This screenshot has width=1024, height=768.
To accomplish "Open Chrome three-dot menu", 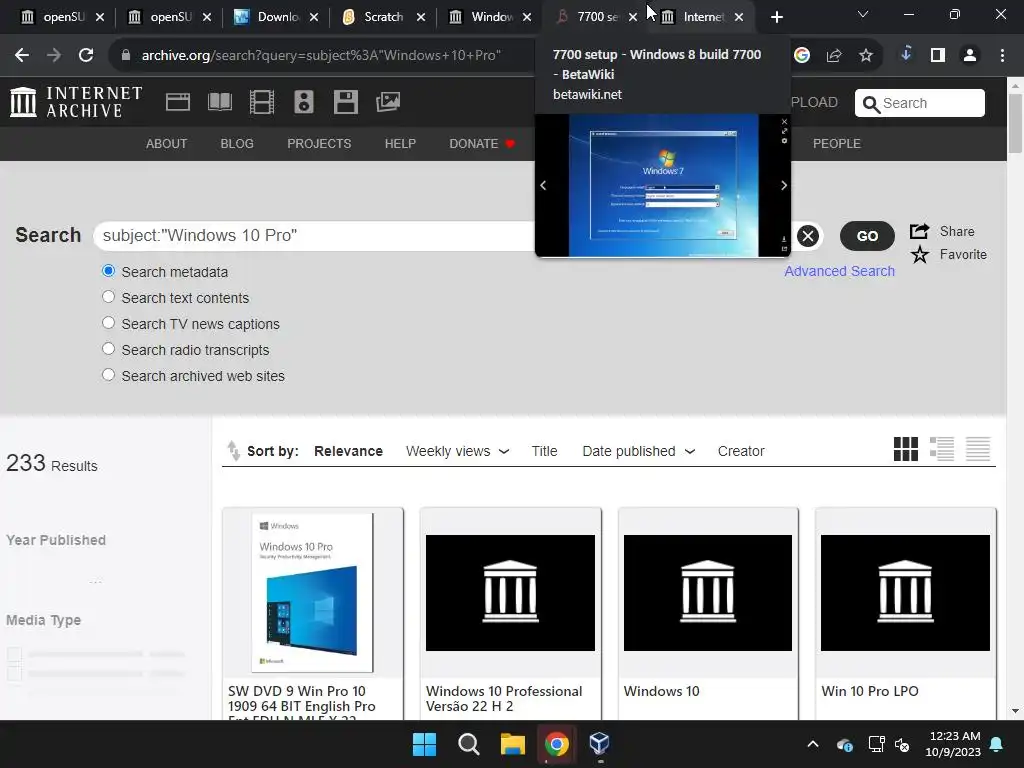I will [x=1002, y=56].
